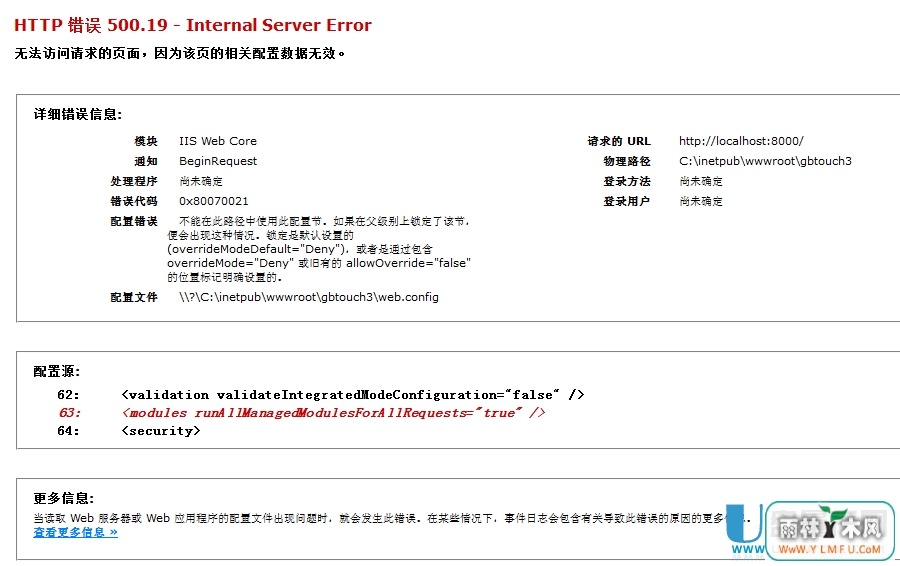Viewport: 900px width, 566px height.
Task: Select the error code 0x80070021
Action: [214, 201]
